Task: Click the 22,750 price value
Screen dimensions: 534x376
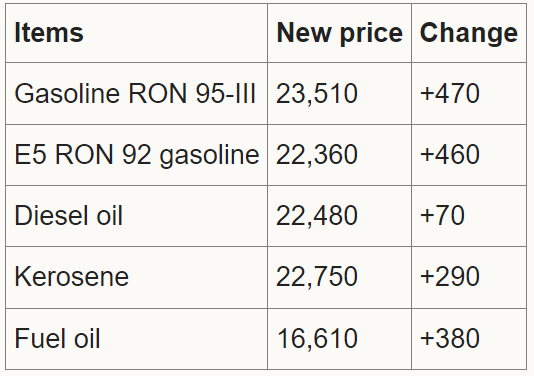Action: coord(317,277)
